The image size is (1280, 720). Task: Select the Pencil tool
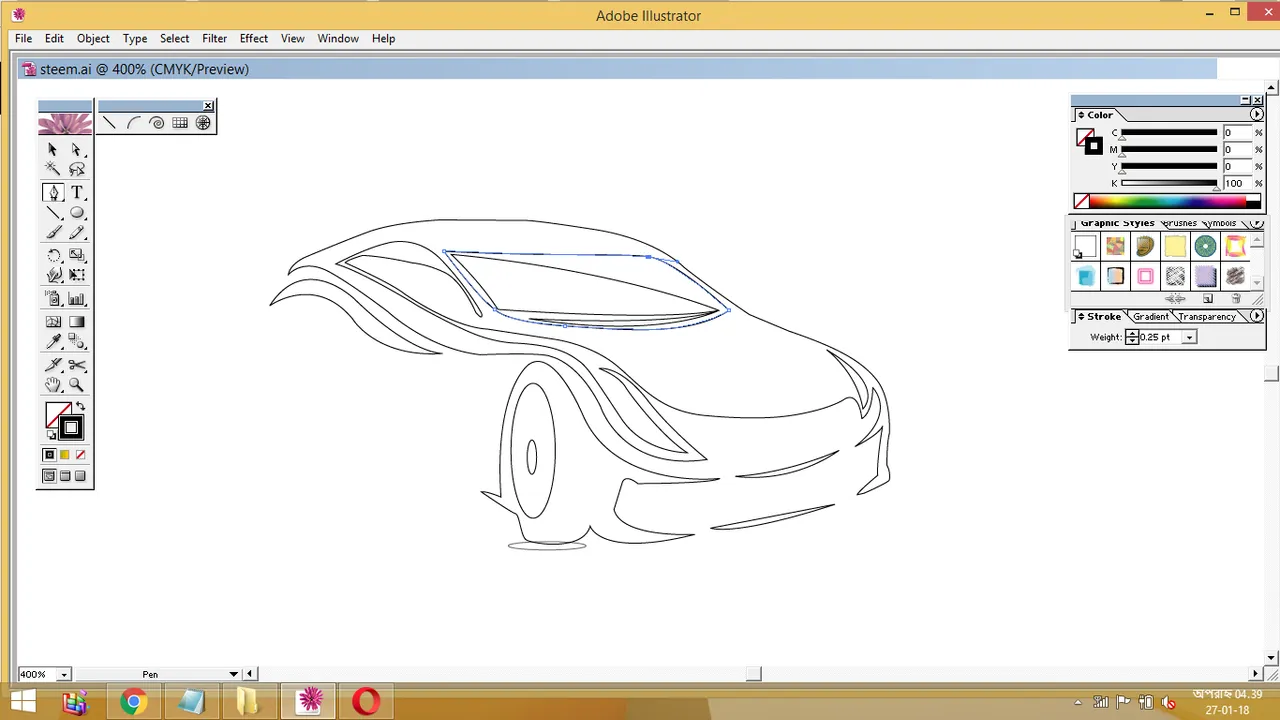point(77,233)
